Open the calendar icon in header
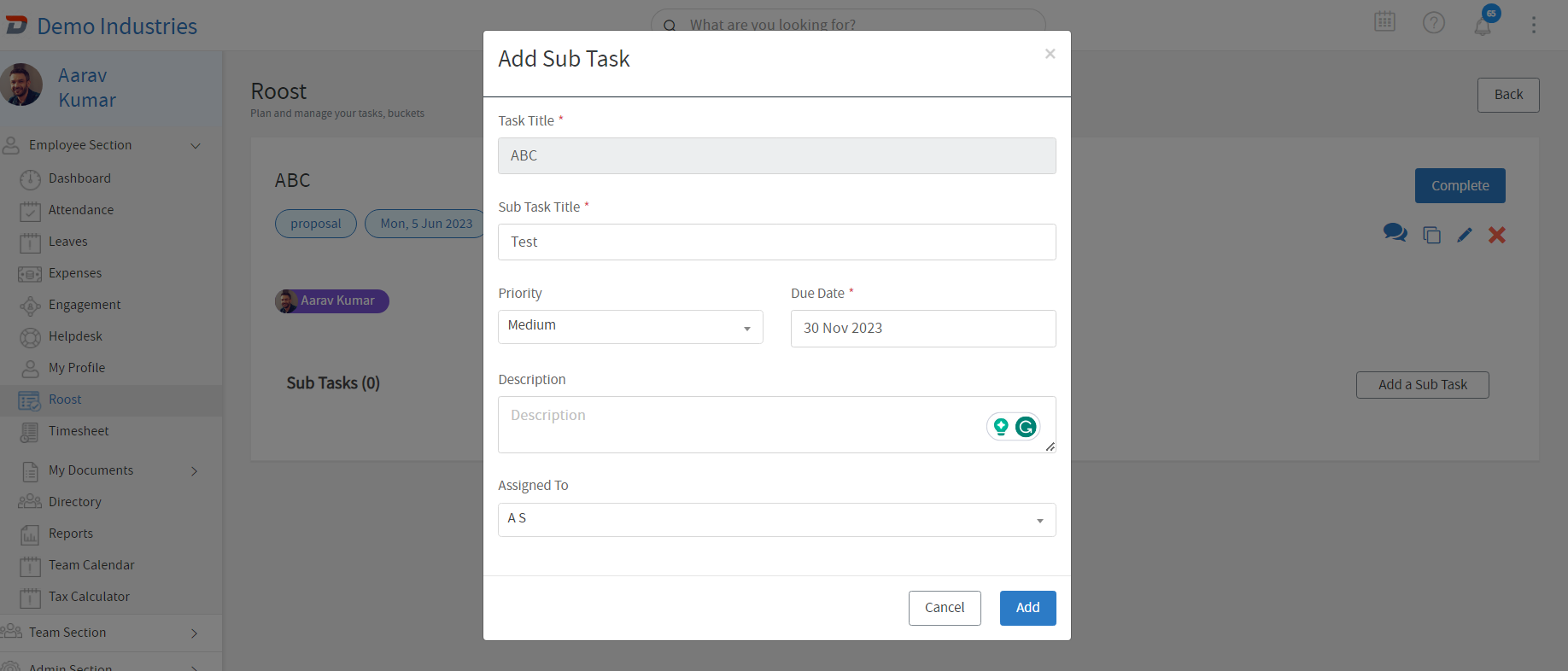This screenshot has height=671, width=1568. (1384, 22)
